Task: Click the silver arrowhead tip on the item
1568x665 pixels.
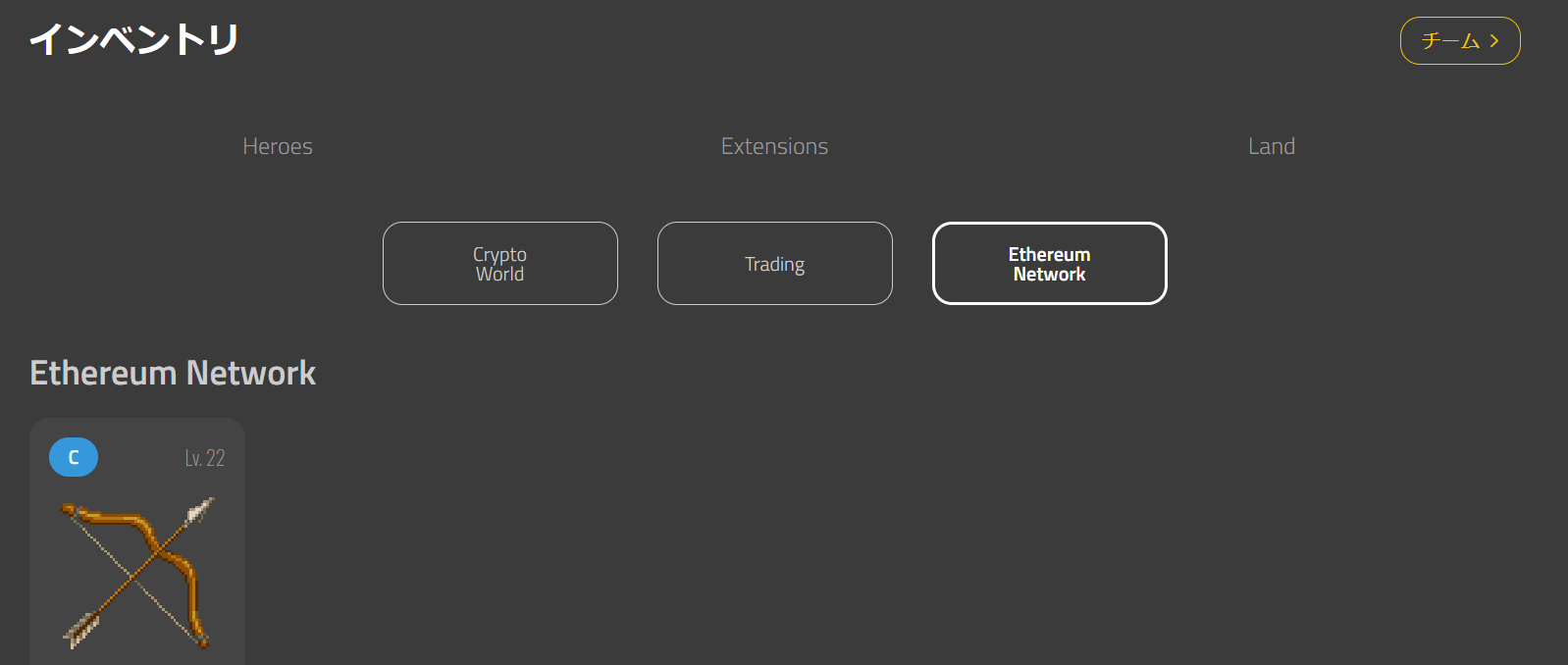Action: click(x=200, y=510)
